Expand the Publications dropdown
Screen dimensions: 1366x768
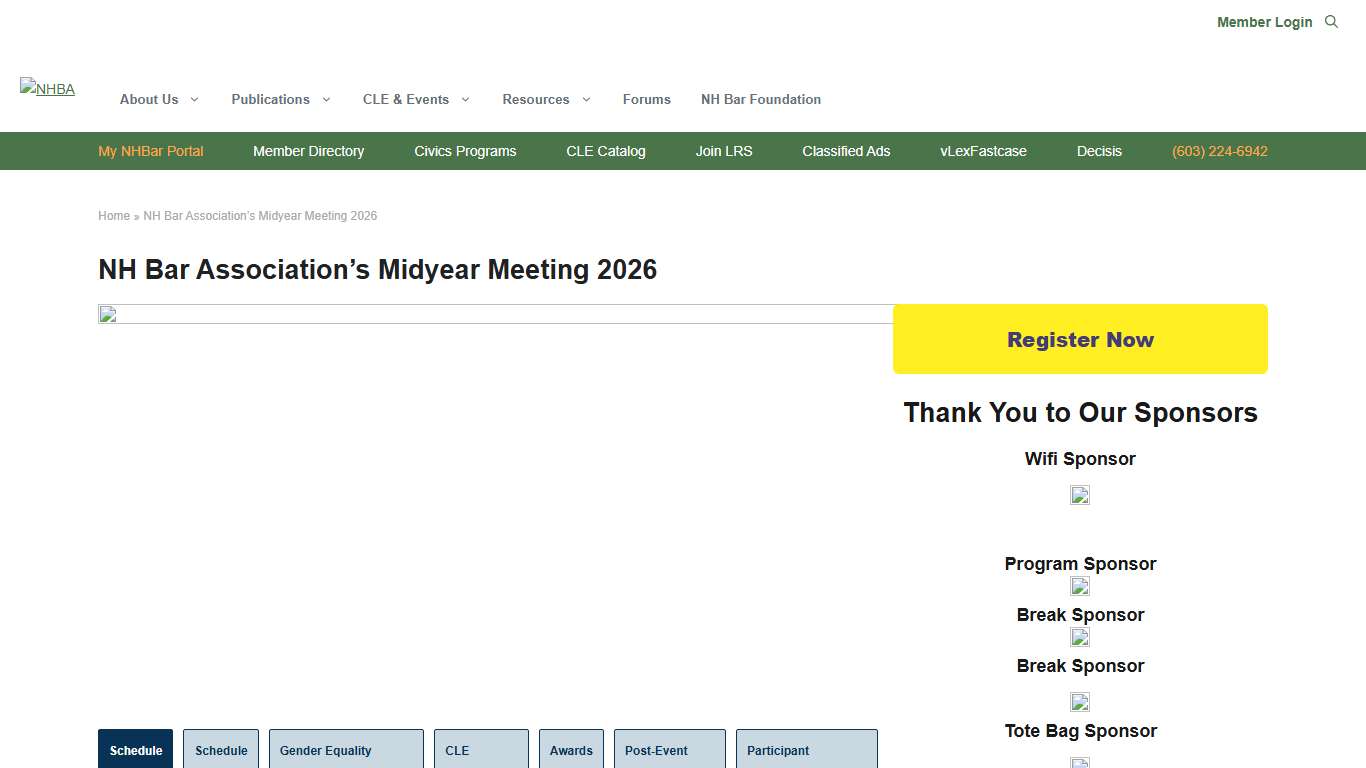[x=280, y=99]
